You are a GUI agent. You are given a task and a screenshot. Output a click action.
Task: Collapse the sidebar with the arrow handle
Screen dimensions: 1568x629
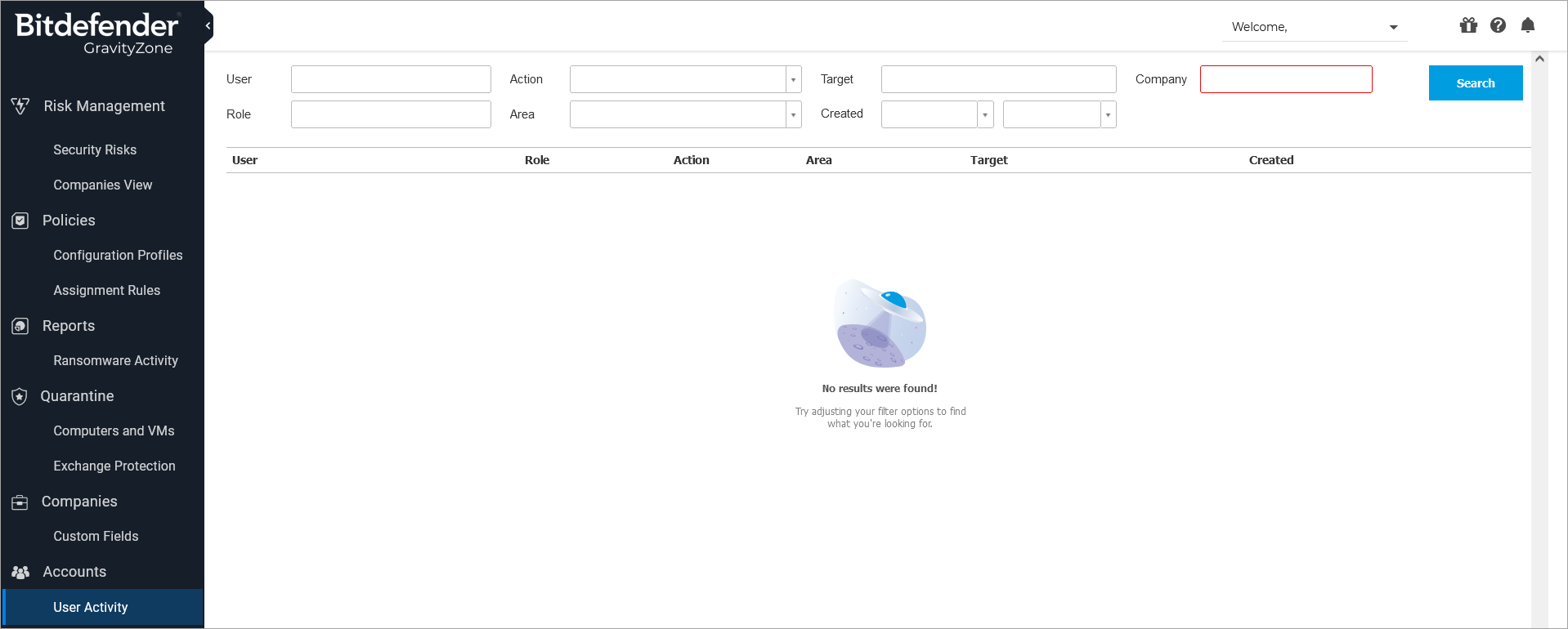click(x=208, y=26)
